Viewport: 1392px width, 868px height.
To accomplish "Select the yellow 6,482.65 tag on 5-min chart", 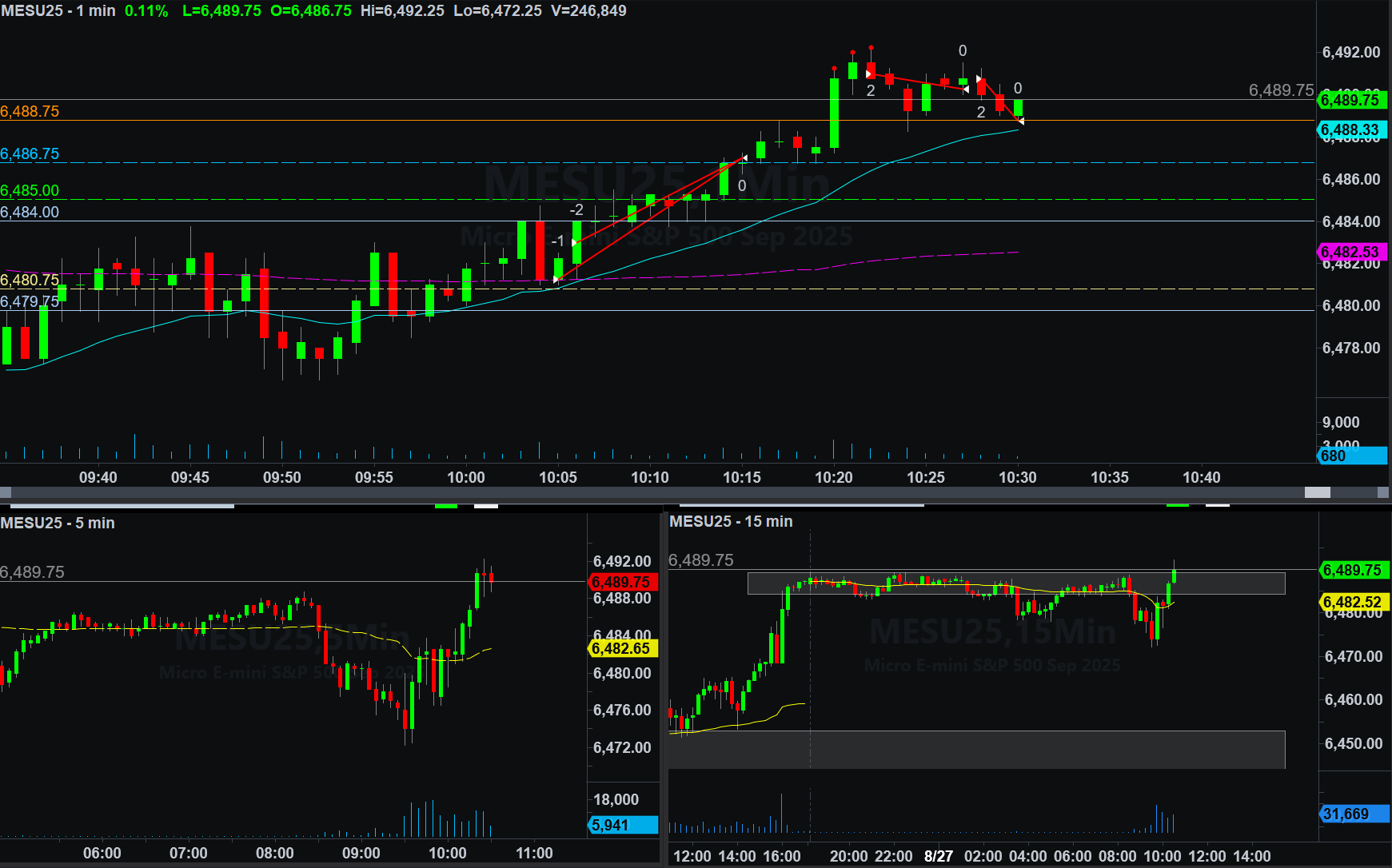I will point(621,648).
